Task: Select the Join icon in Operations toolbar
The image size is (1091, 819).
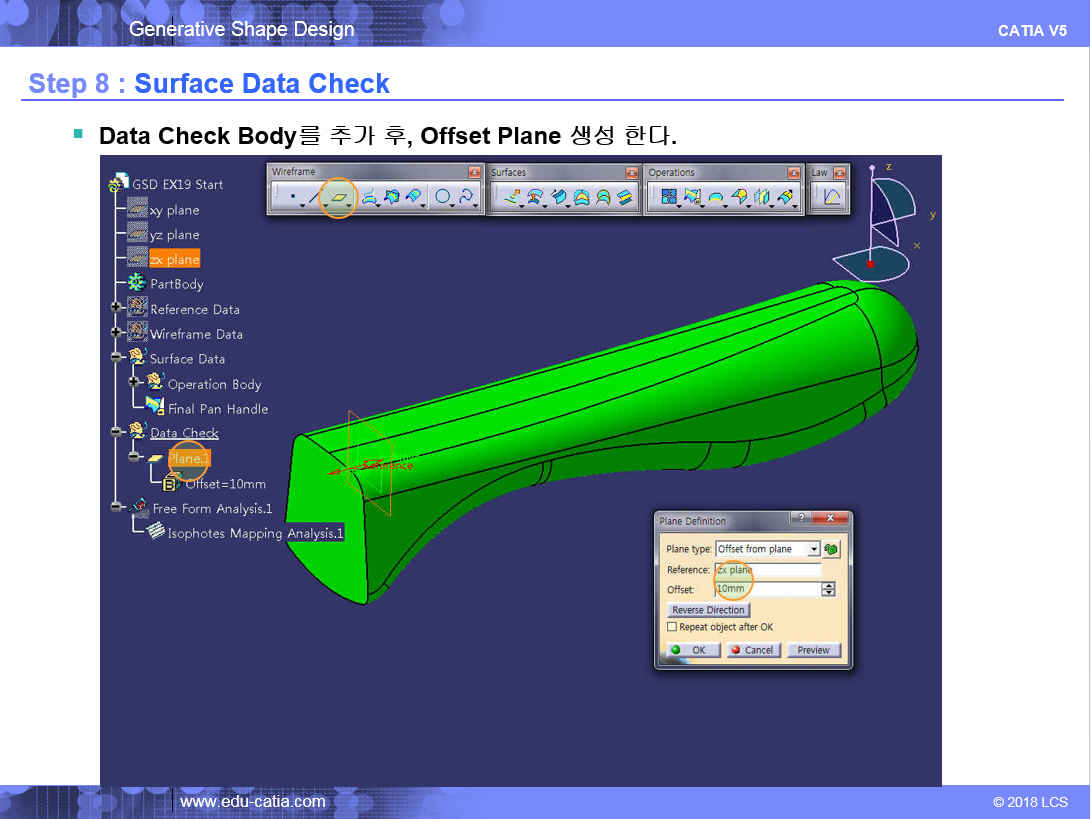Action: pos(669,198)
